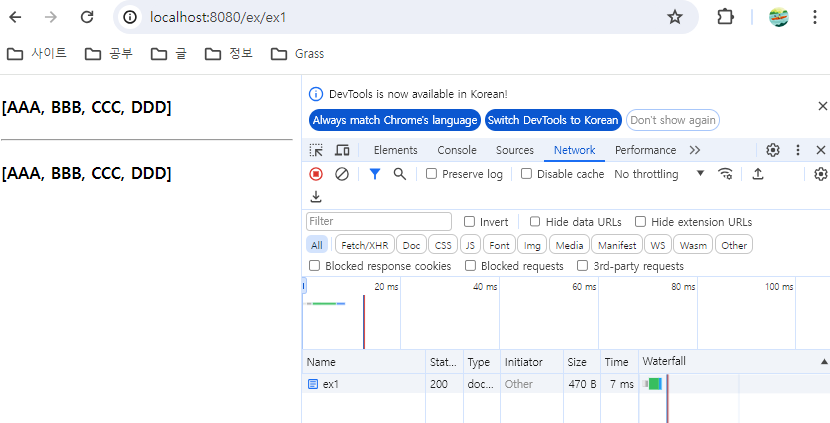Open network search magnifier
Screen dimensions: 830x423
(400, 174)
